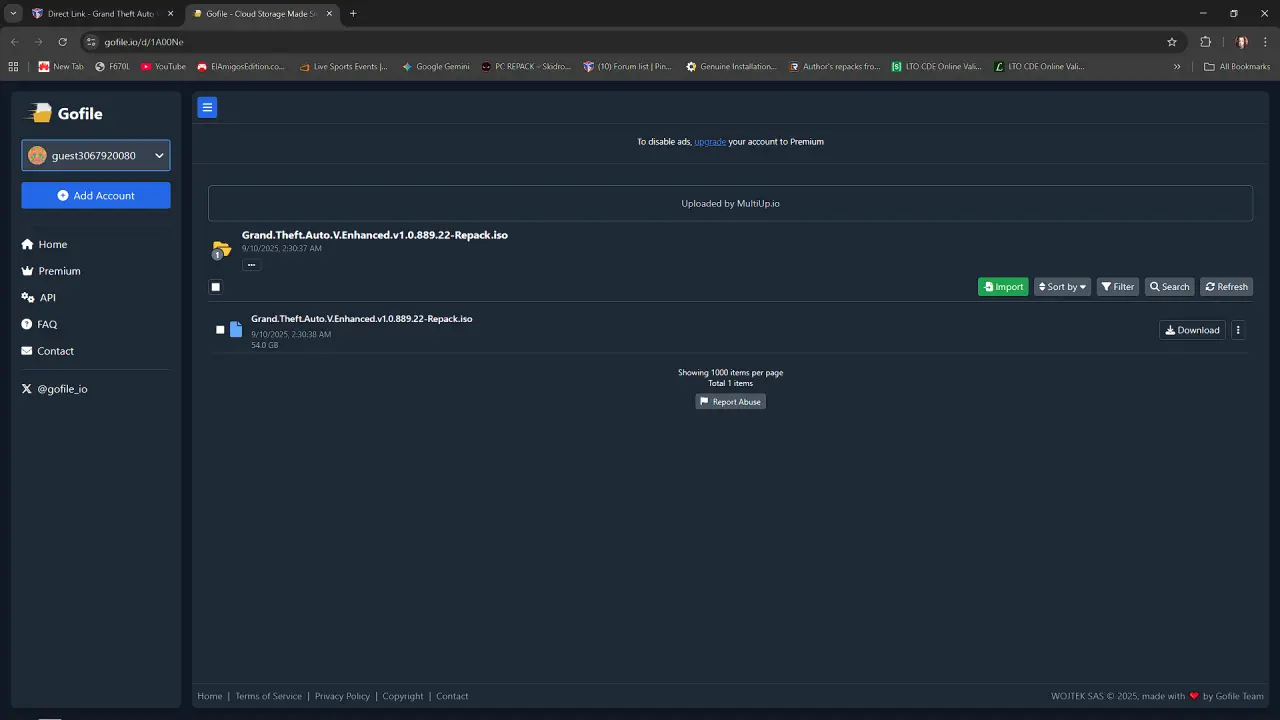Open the Filter button
1280x720 pixels.
pos(1118,287)
